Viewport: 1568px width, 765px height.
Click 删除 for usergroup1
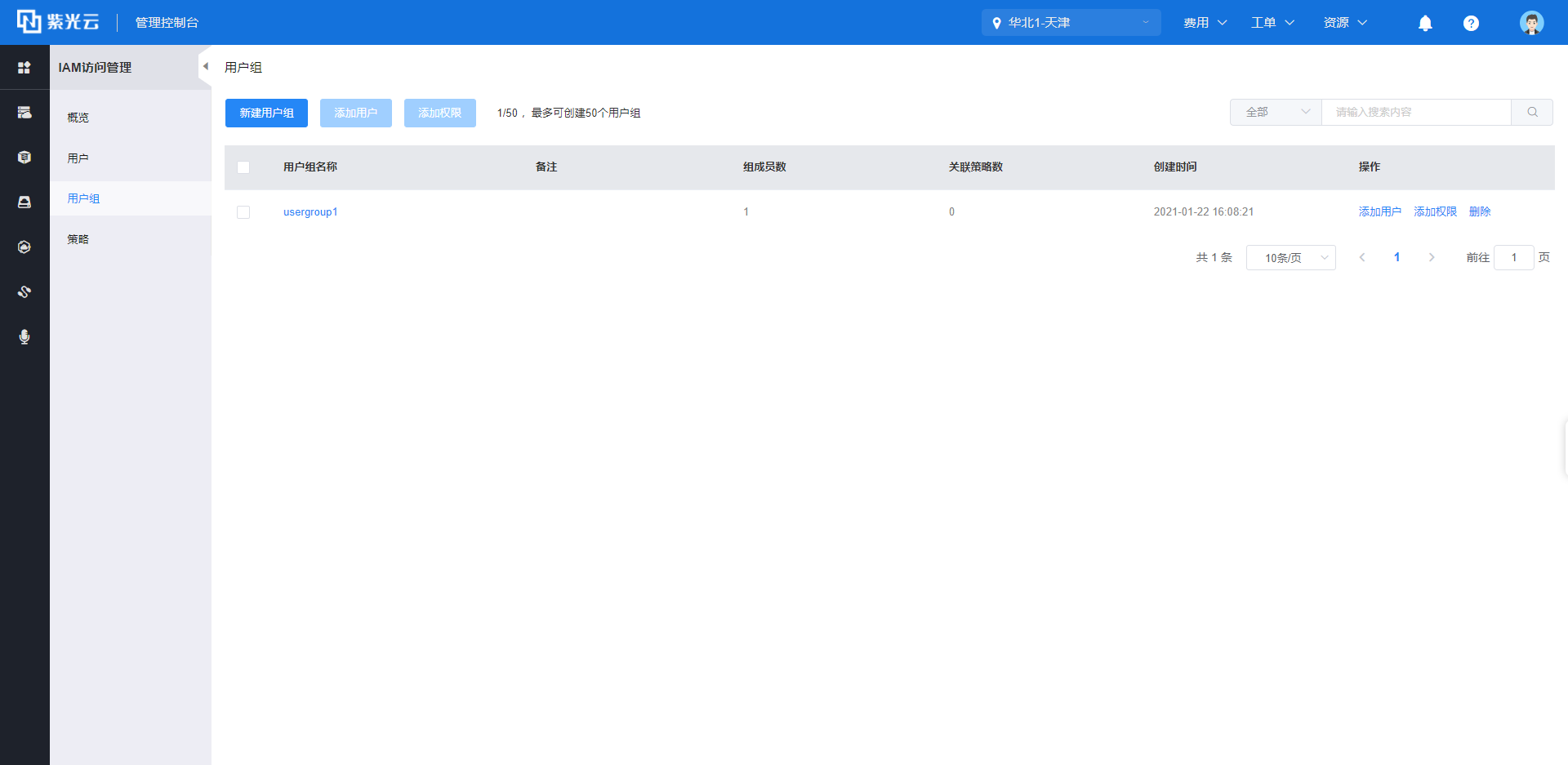click(x=1479, y=212)
